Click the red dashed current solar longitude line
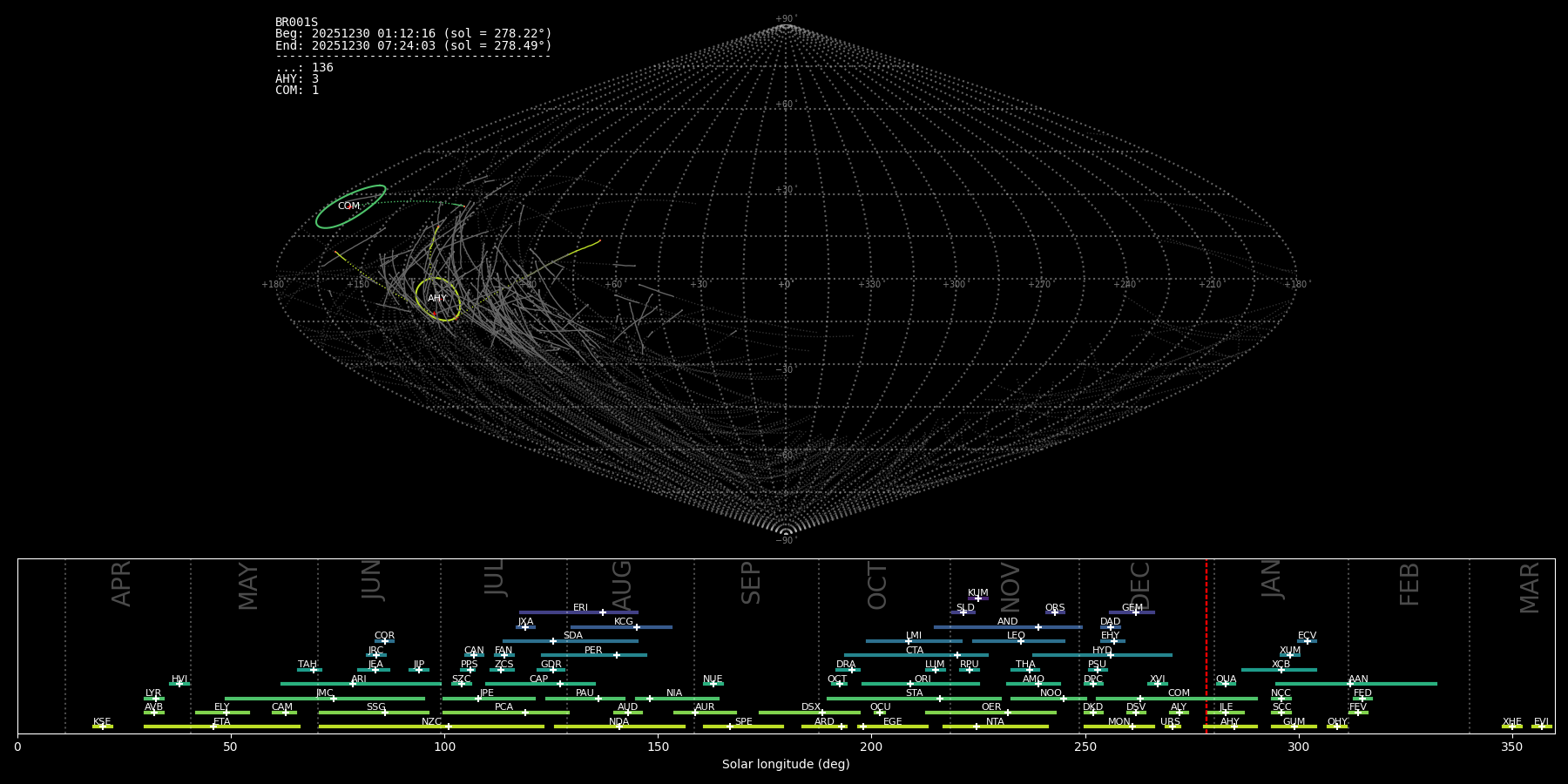1568x784 pixels. tap(1206, 645)
